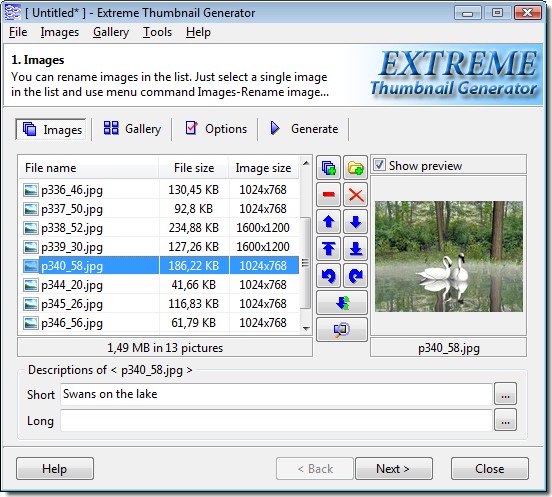Move selected image to top of list

(328, 248)
